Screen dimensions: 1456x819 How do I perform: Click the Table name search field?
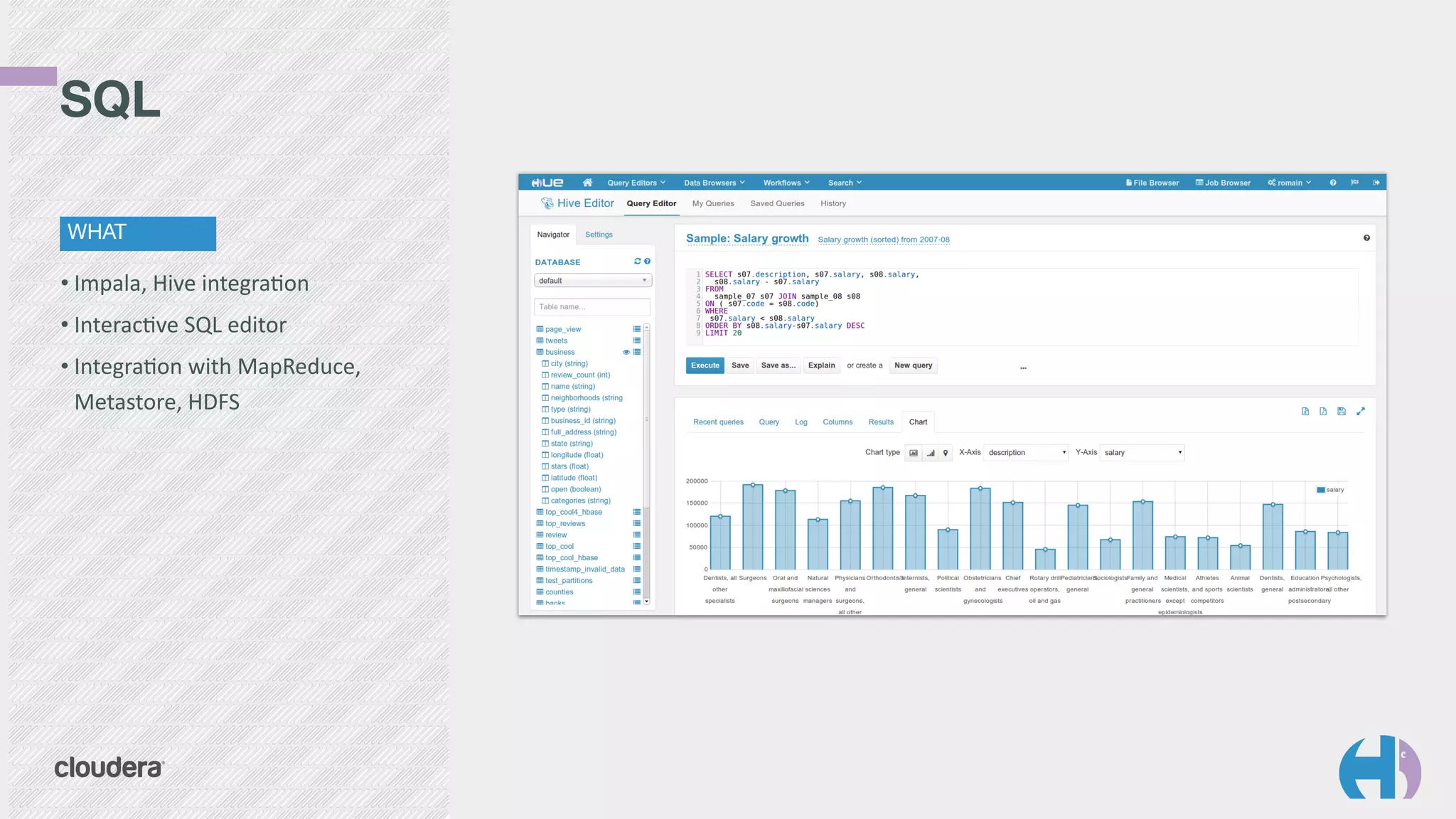591,307
